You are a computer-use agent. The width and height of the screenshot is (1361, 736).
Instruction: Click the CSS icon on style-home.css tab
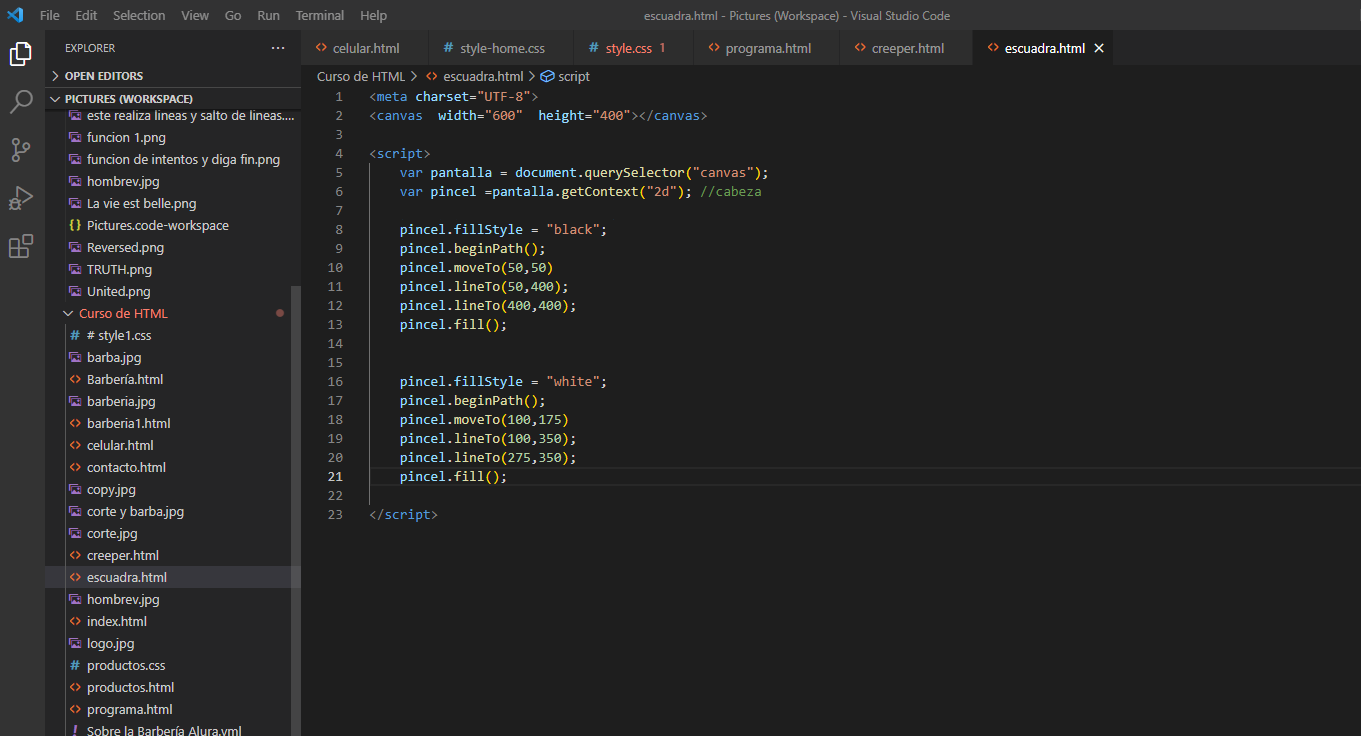[x=448, y=48]
